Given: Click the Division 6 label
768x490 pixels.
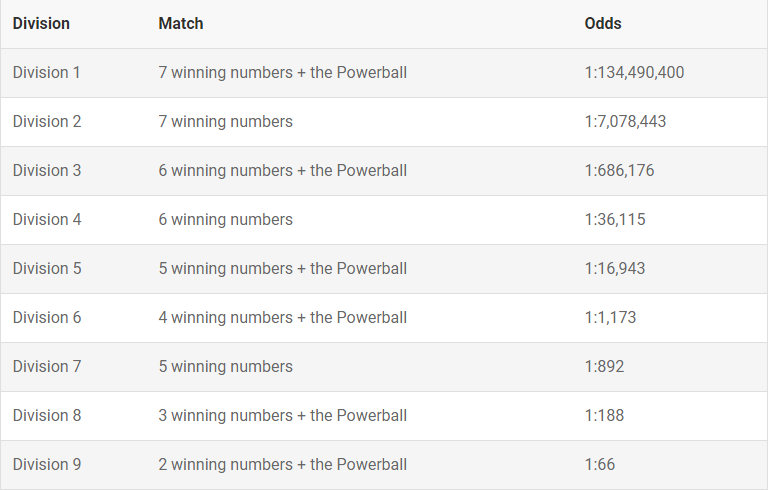Looking at the screenshot, I should pyautogui.click(x=47, y=317).
